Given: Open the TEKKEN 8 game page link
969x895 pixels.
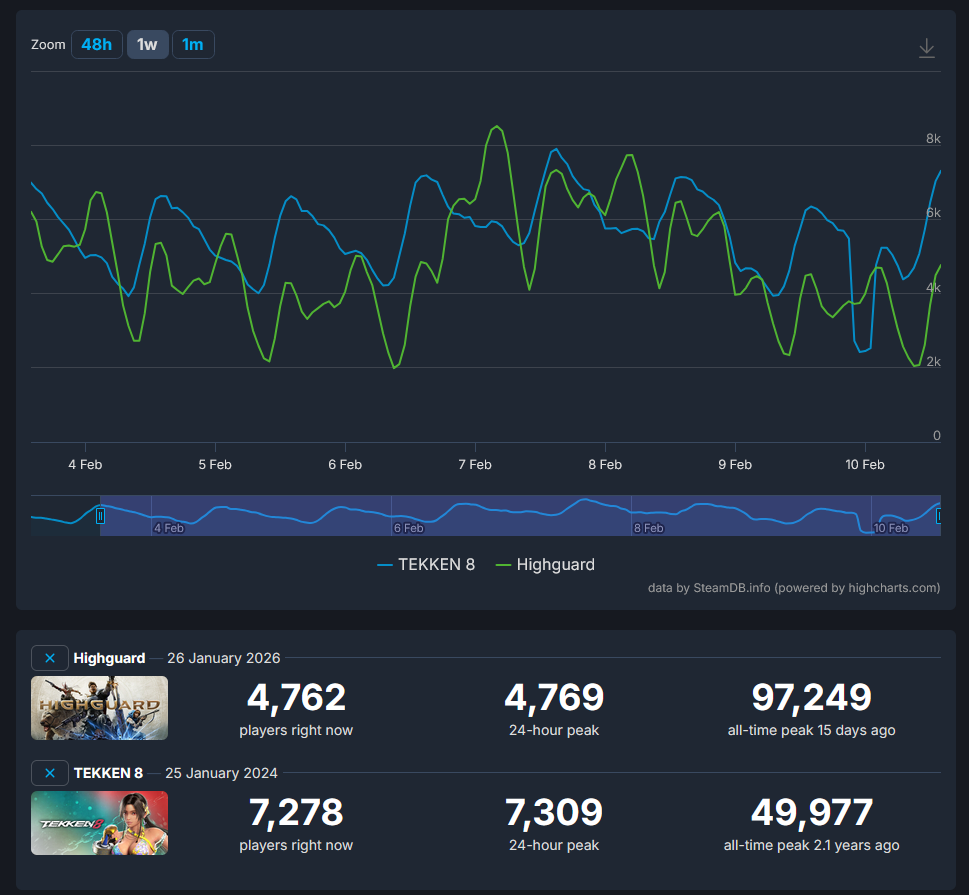Looking at the screenshot, I should 108,773.
